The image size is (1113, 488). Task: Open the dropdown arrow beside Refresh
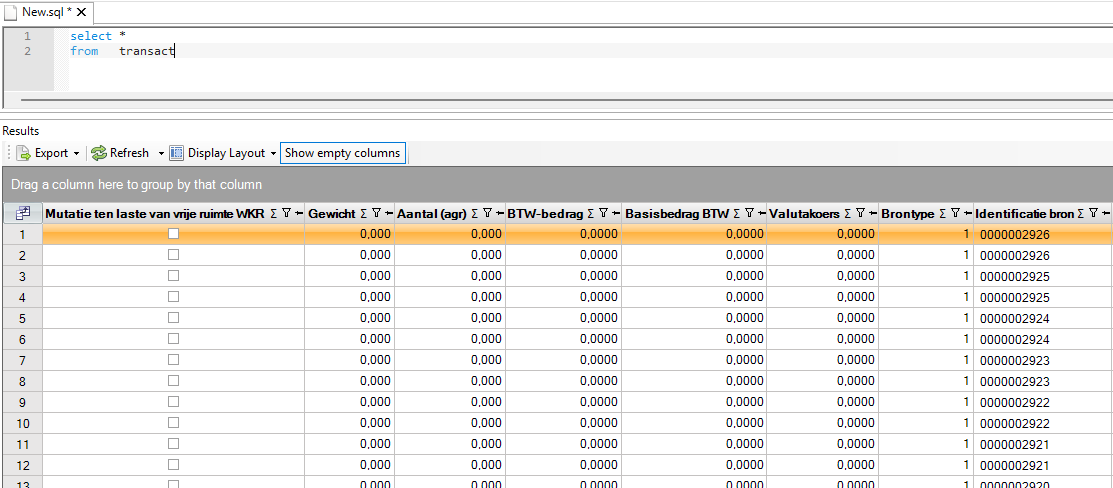[161, 153]
